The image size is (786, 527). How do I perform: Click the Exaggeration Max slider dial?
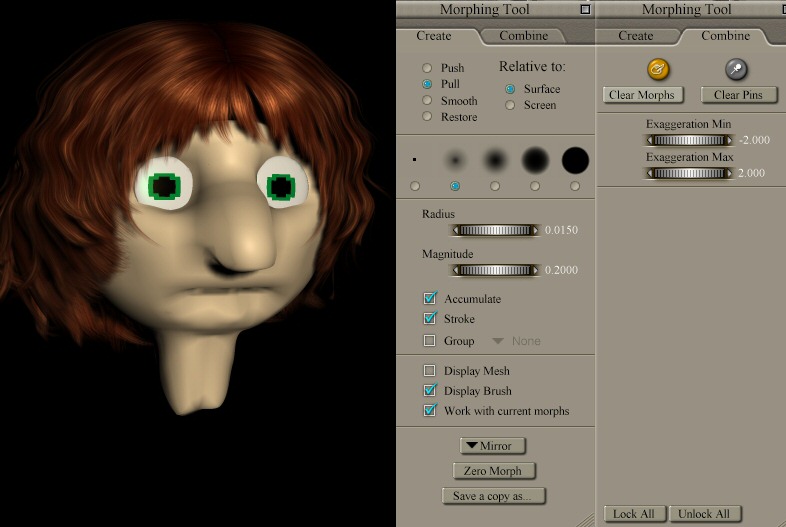[x=689, y=173]
